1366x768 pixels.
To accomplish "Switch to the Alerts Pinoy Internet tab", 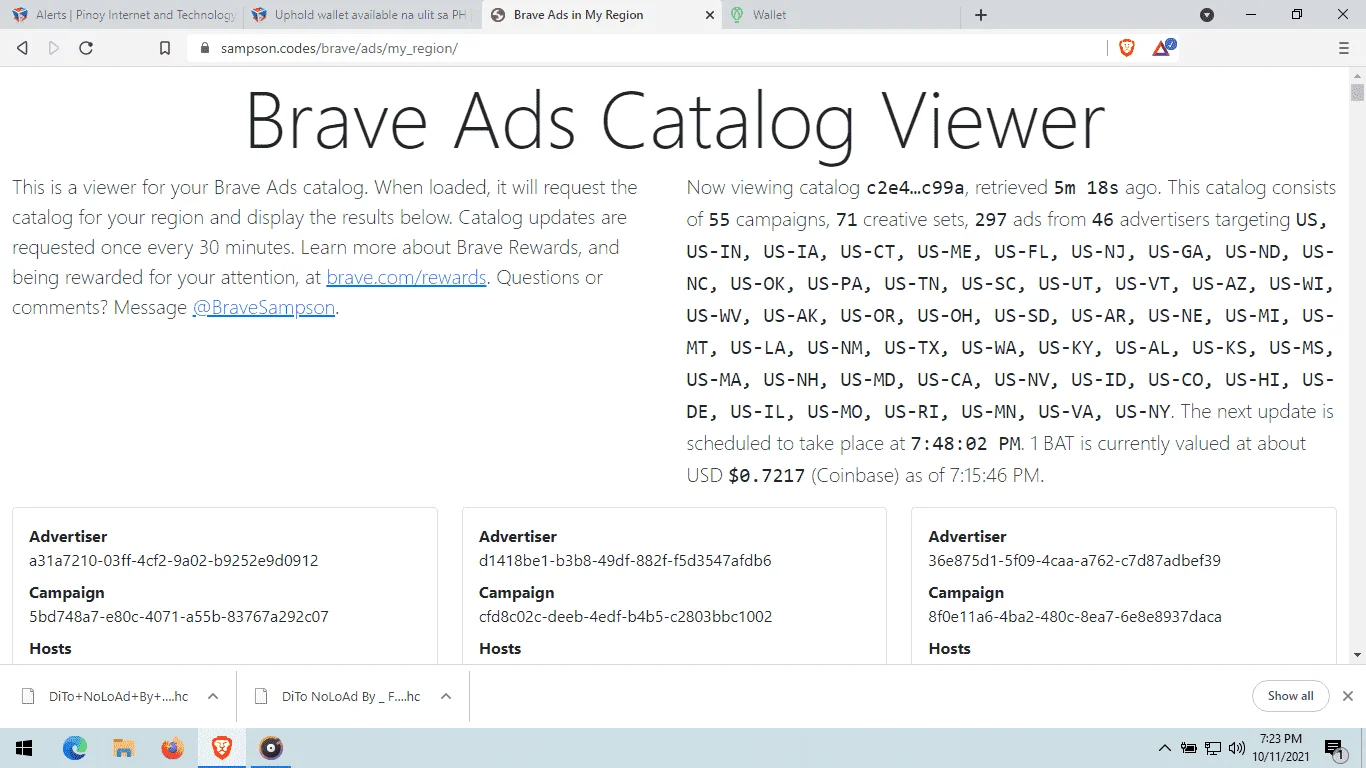I will pyautogui.click(x=124, y=15).
